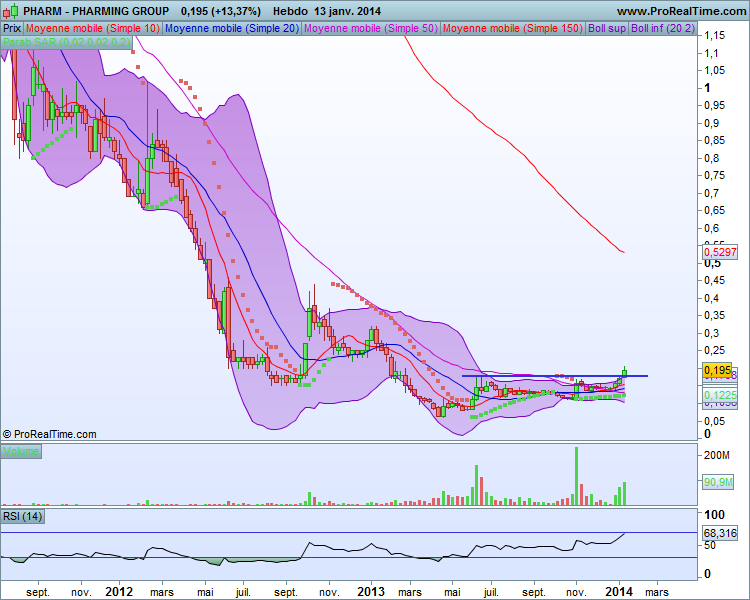750x600 pixels.
Task: Click the 2012 year label on time axis
Action: click(119, 592)
